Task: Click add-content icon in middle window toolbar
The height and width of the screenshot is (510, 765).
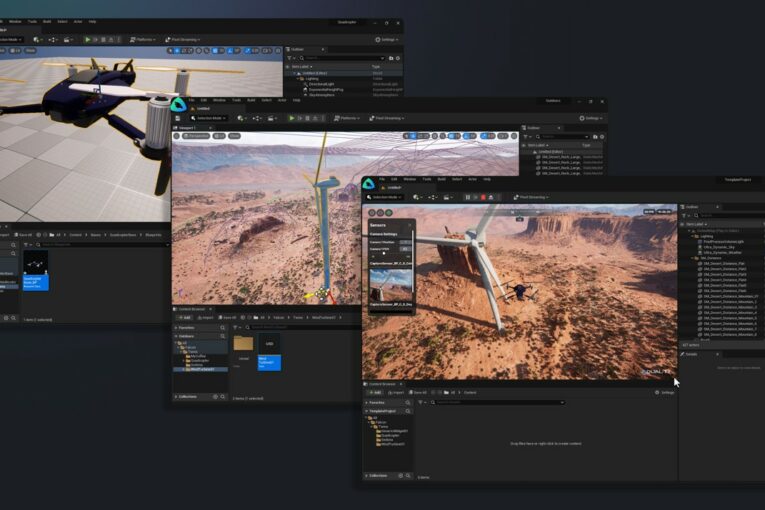Action: (241, 118)
